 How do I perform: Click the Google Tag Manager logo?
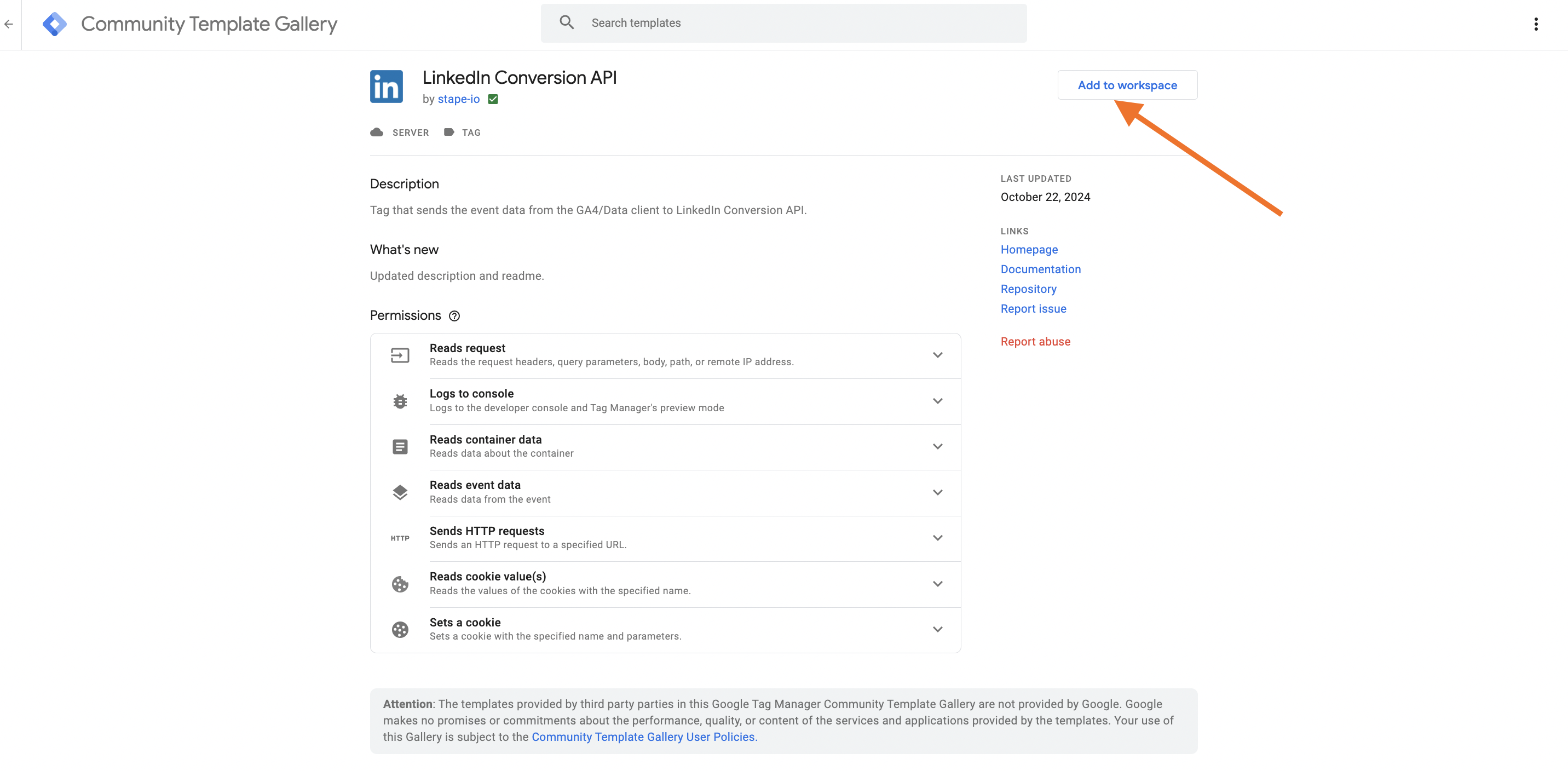(55, 24)
